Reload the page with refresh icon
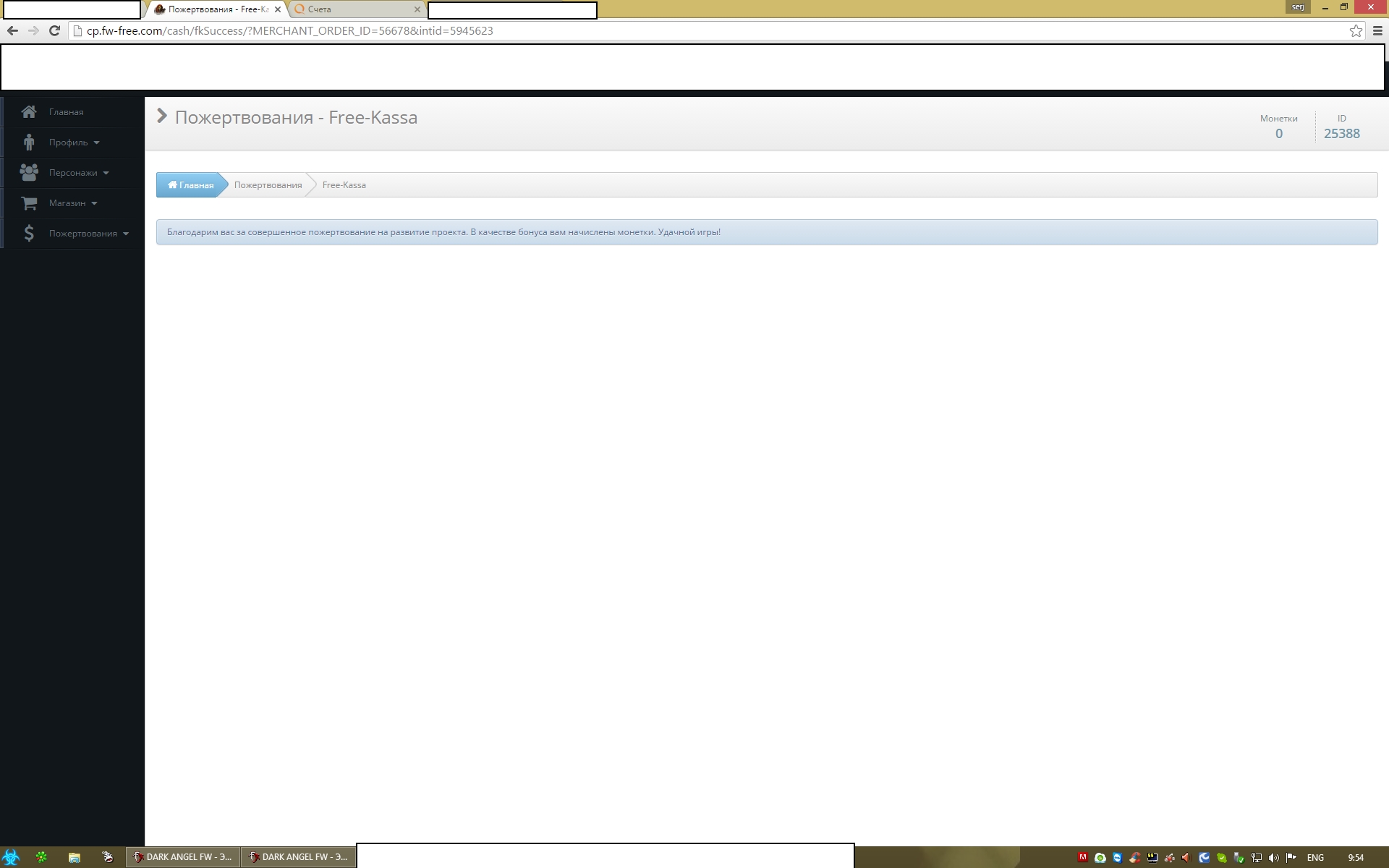This screenshot has height=868, width=1389. point(54,30)
